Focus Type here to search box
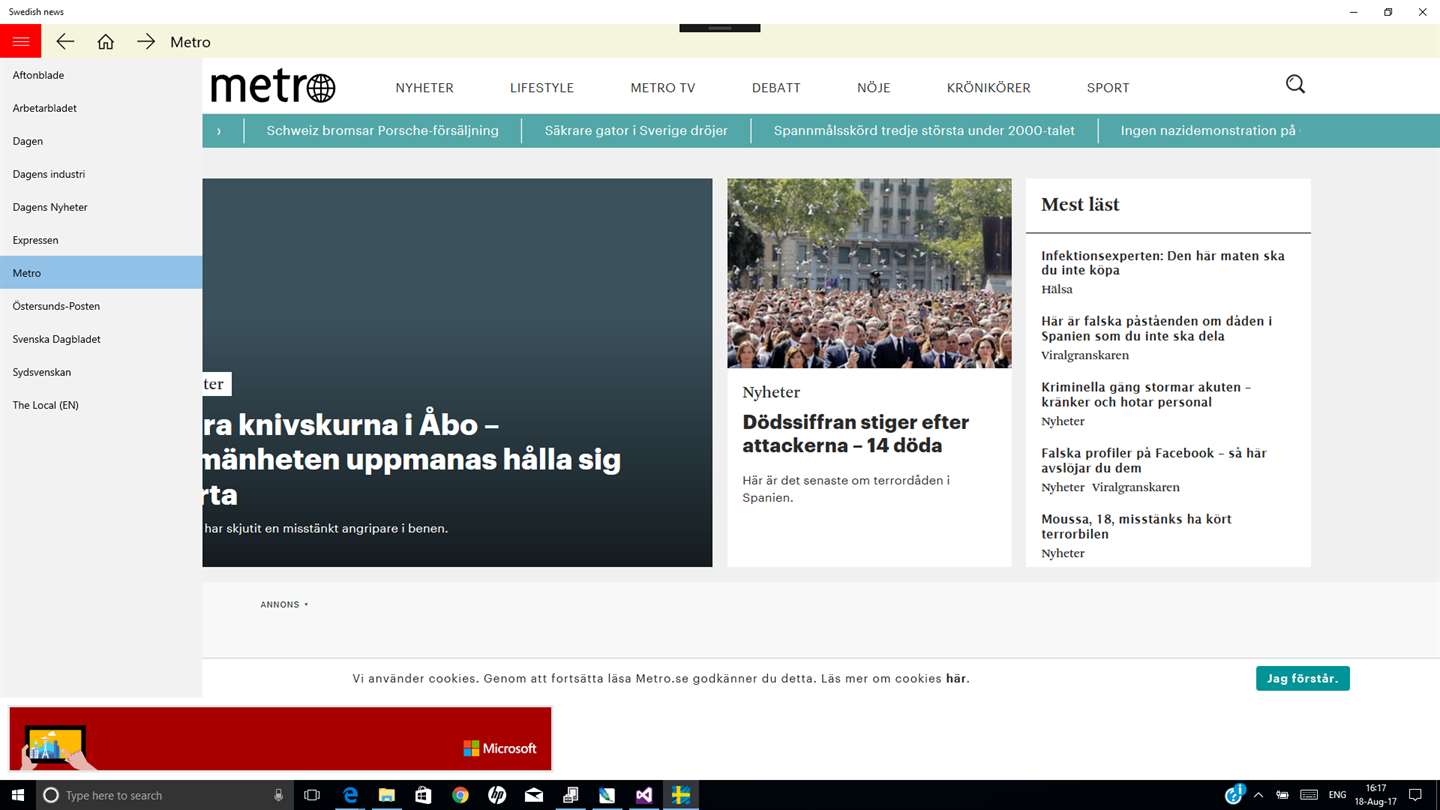1440x810 pixels. point(165,795)
